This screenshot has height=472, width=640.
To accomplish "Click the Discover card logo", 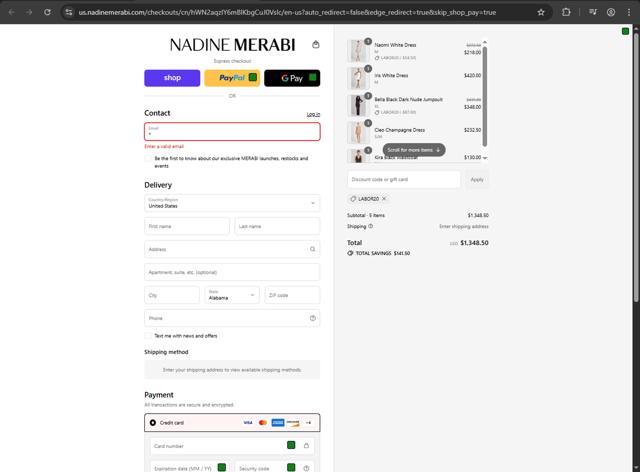I will tap(293, 423).
